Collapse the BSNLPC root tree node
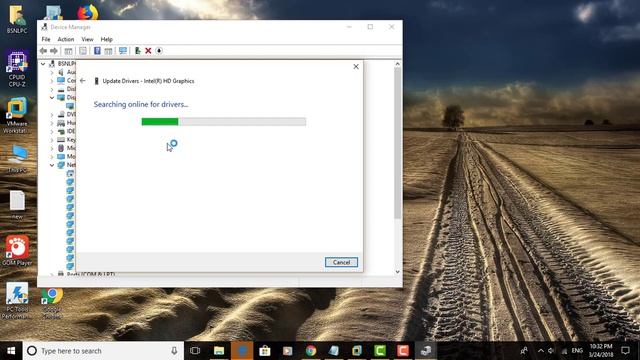640x360 pixels. pos(43,64)
